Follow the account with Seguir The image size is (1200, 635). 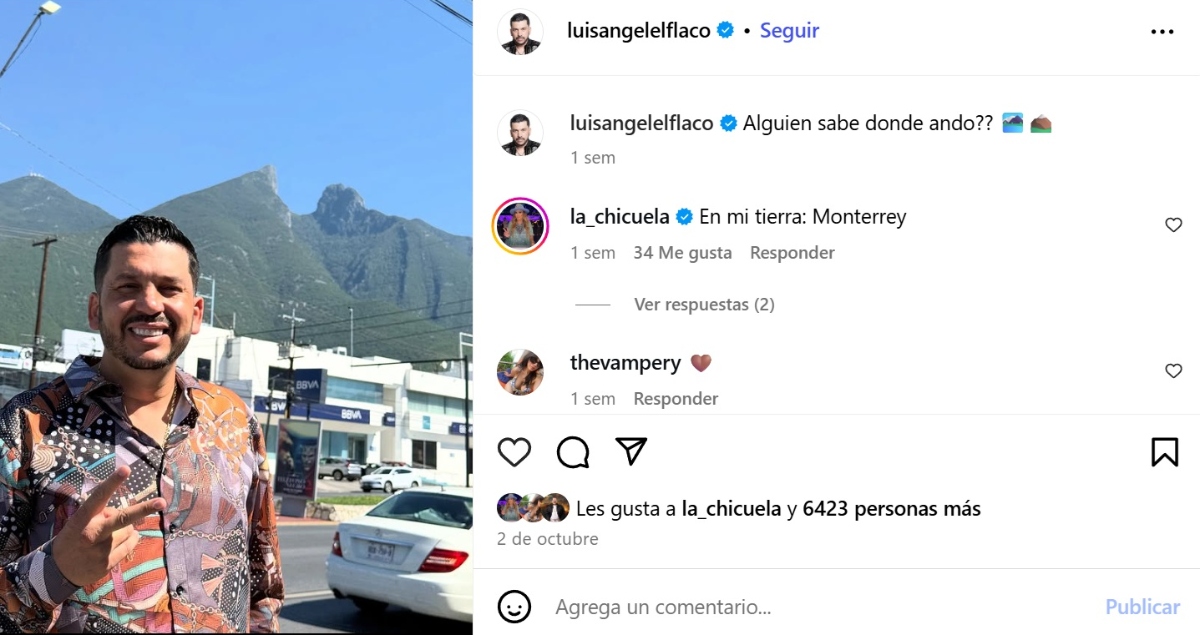[x=789, y=30]
